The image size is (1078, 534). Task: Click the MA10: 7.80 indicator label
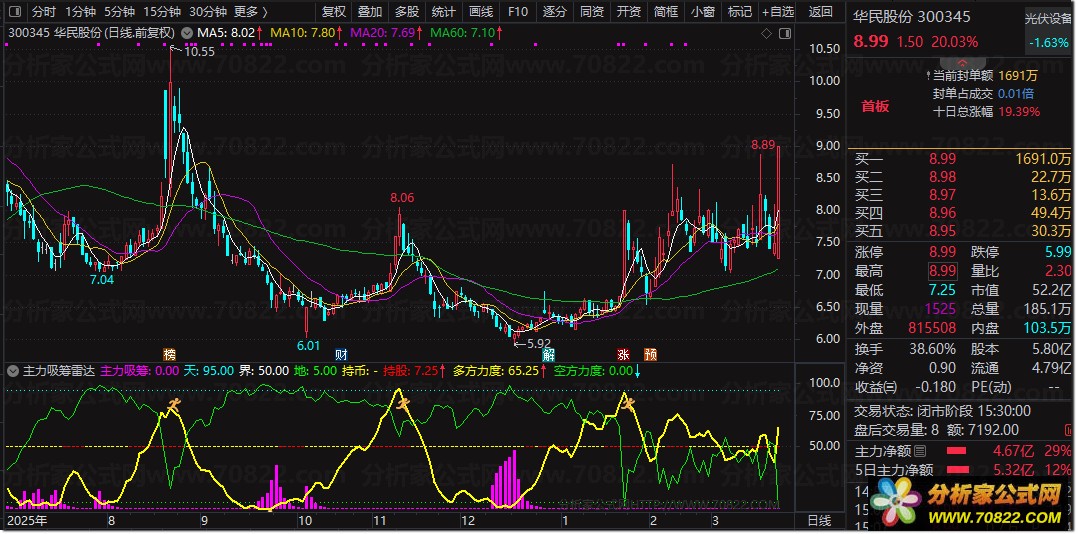[x=305, y=32]
